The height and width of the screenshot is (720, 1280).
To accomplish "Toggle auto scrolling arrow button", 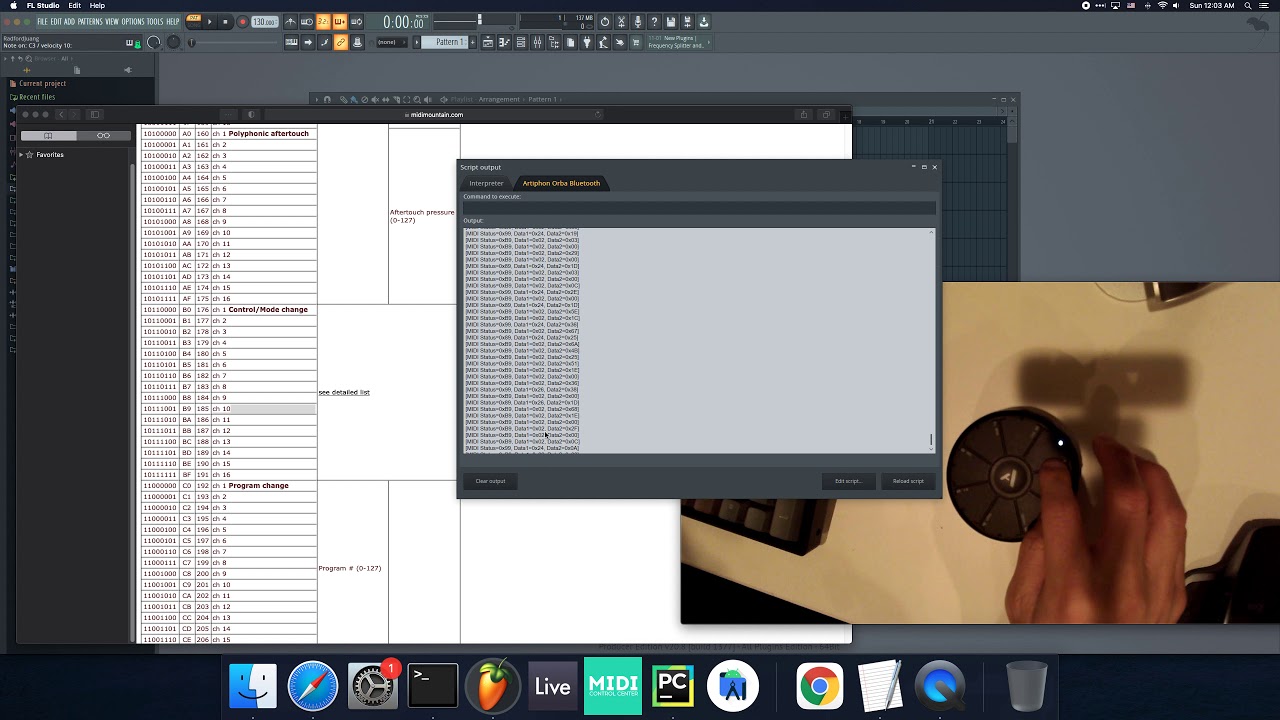I will 308,42.
